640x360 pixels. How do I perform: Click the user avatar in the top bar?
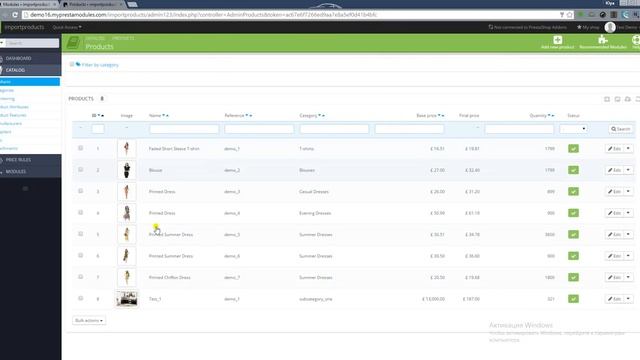point(610,27)
